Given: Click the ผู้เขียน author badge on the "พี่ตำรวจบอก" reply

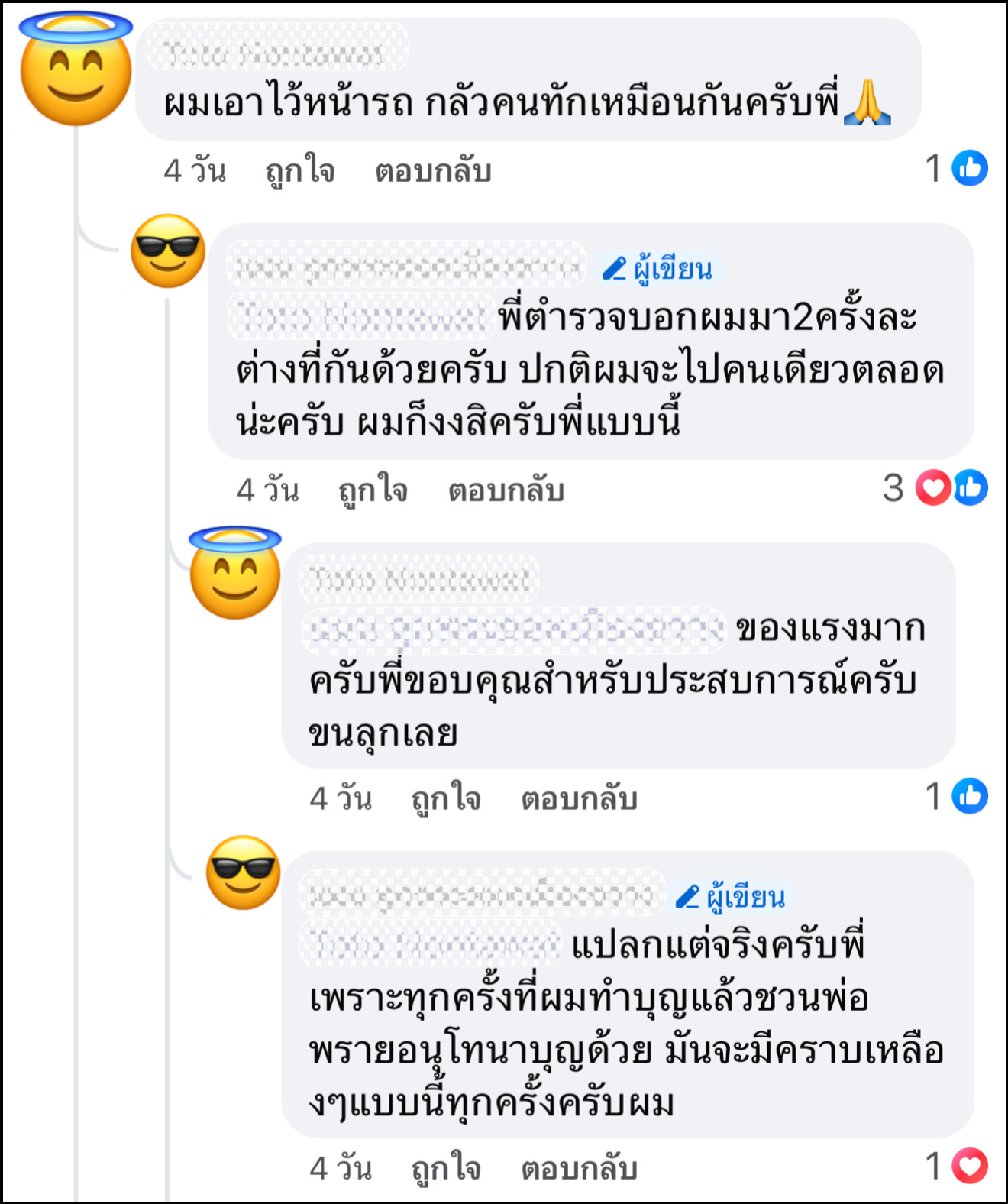Looking at the screenshot, I should pos(657,269).
